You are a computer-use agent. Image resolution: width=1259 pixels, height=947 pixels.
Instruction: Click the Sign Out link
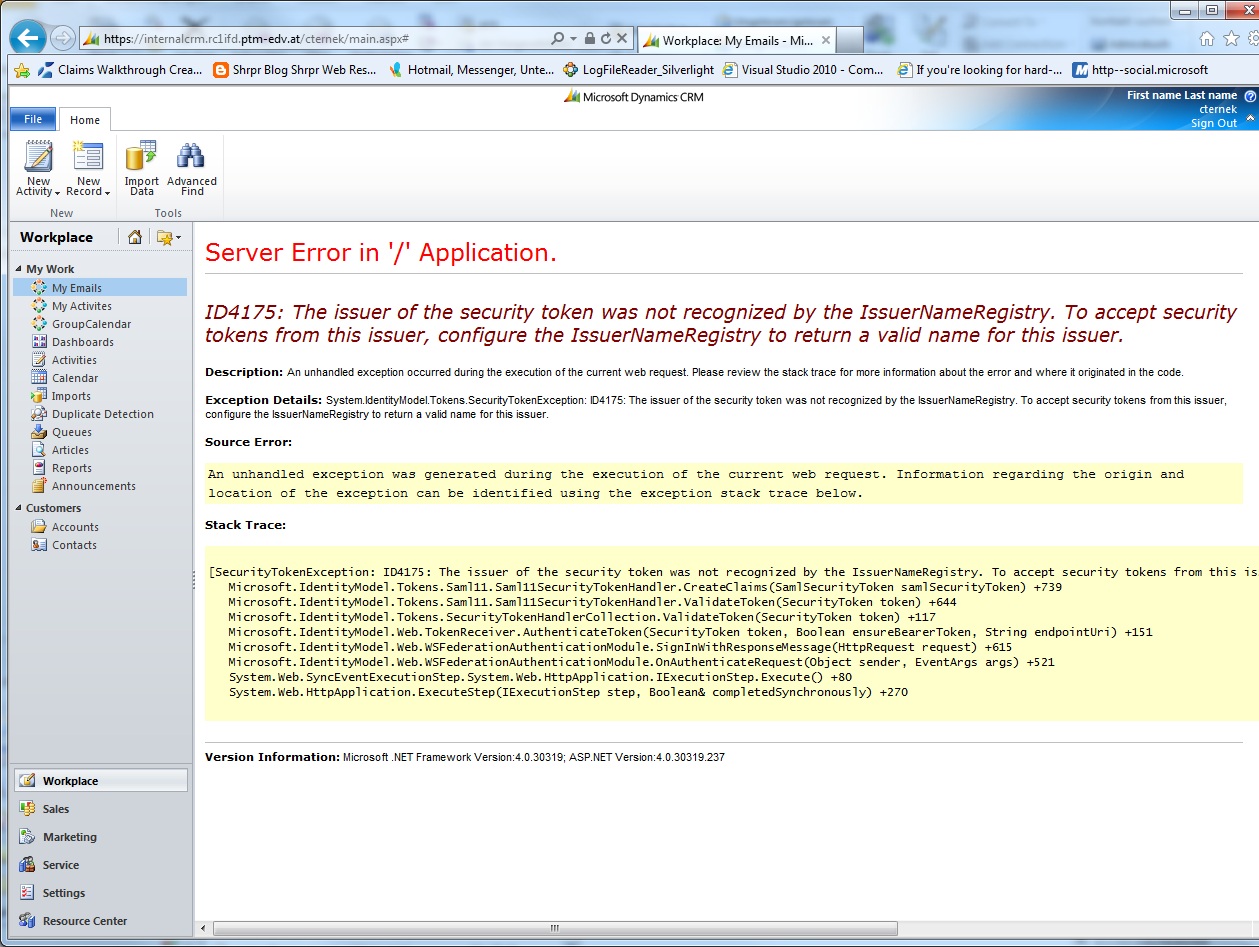(1213, 123)
